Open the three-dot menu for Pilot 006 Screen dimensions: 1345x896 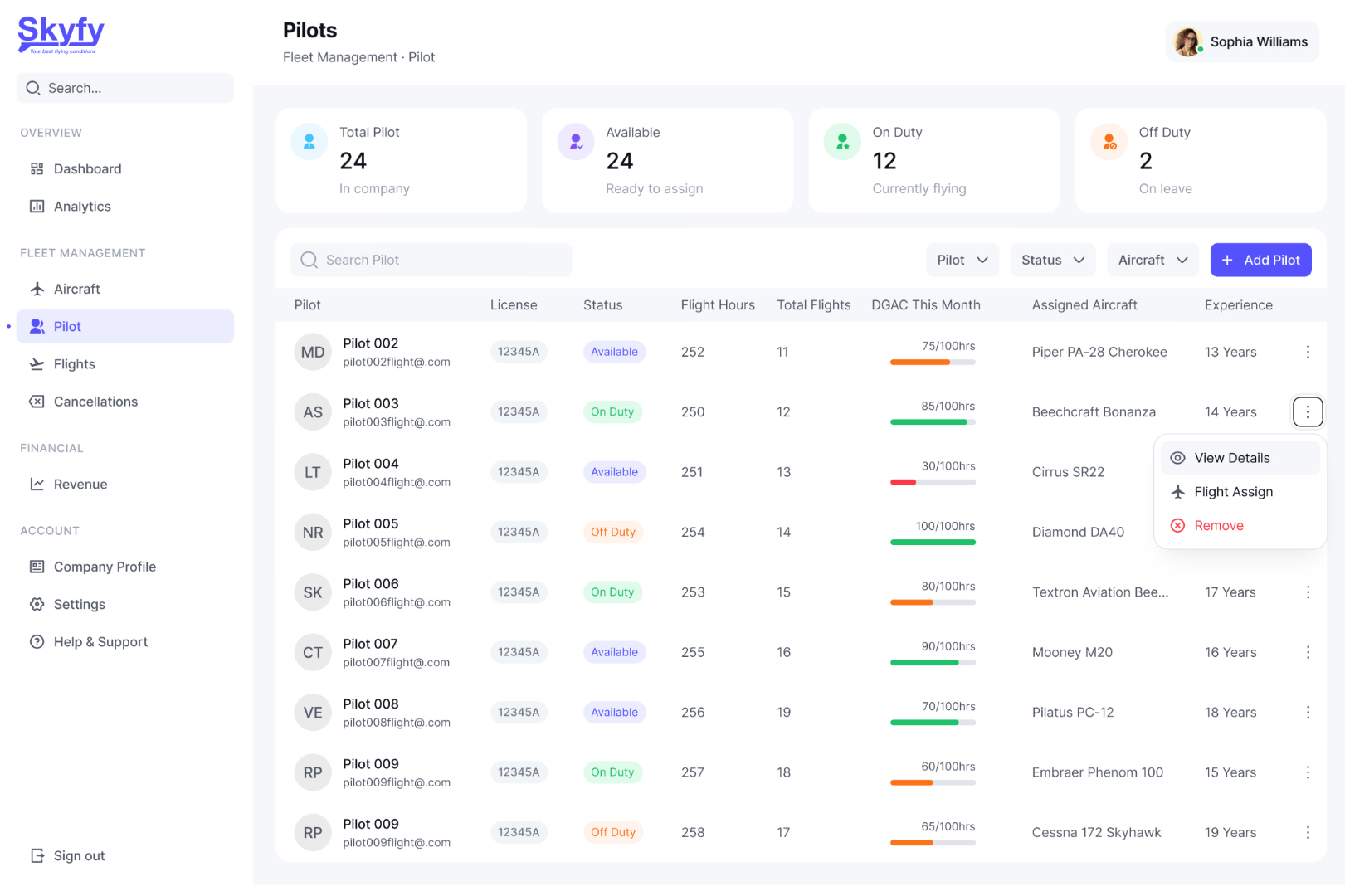[x=1308, y=592]
